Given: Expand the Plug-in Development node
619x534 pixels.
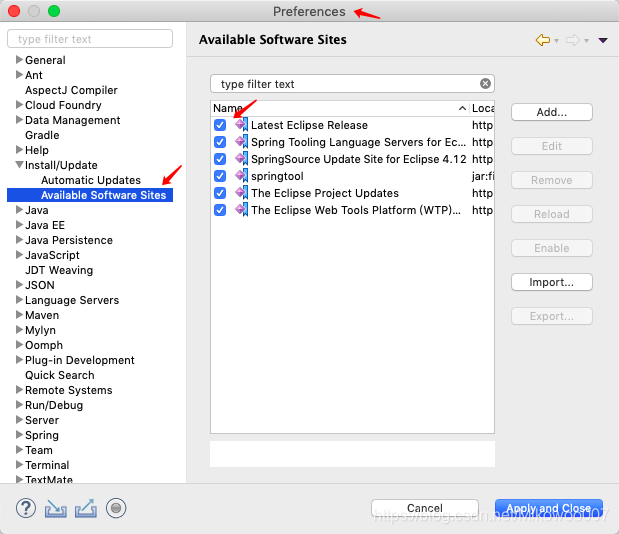Looking at the screenshot, I should click(x=19, y=360).
